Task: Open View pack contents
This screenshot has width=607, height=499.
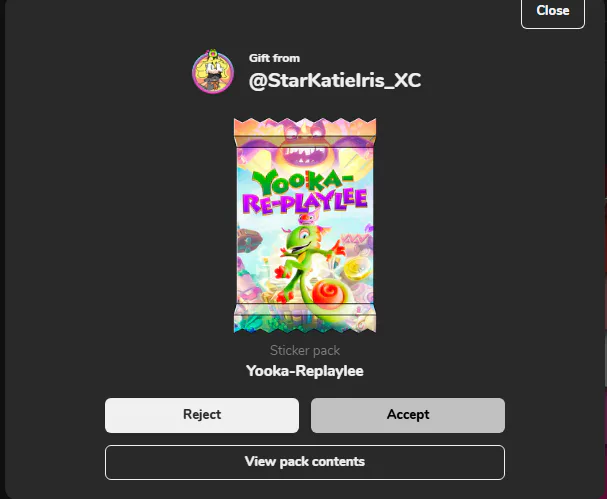Action: coord(305,462)
